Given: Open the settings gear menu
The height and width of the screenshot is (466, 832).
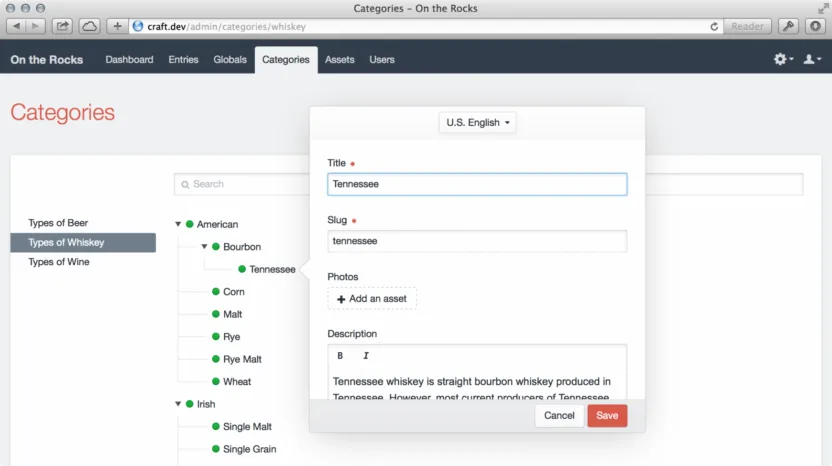Looking at the screenshot, I should pos(783,59).
